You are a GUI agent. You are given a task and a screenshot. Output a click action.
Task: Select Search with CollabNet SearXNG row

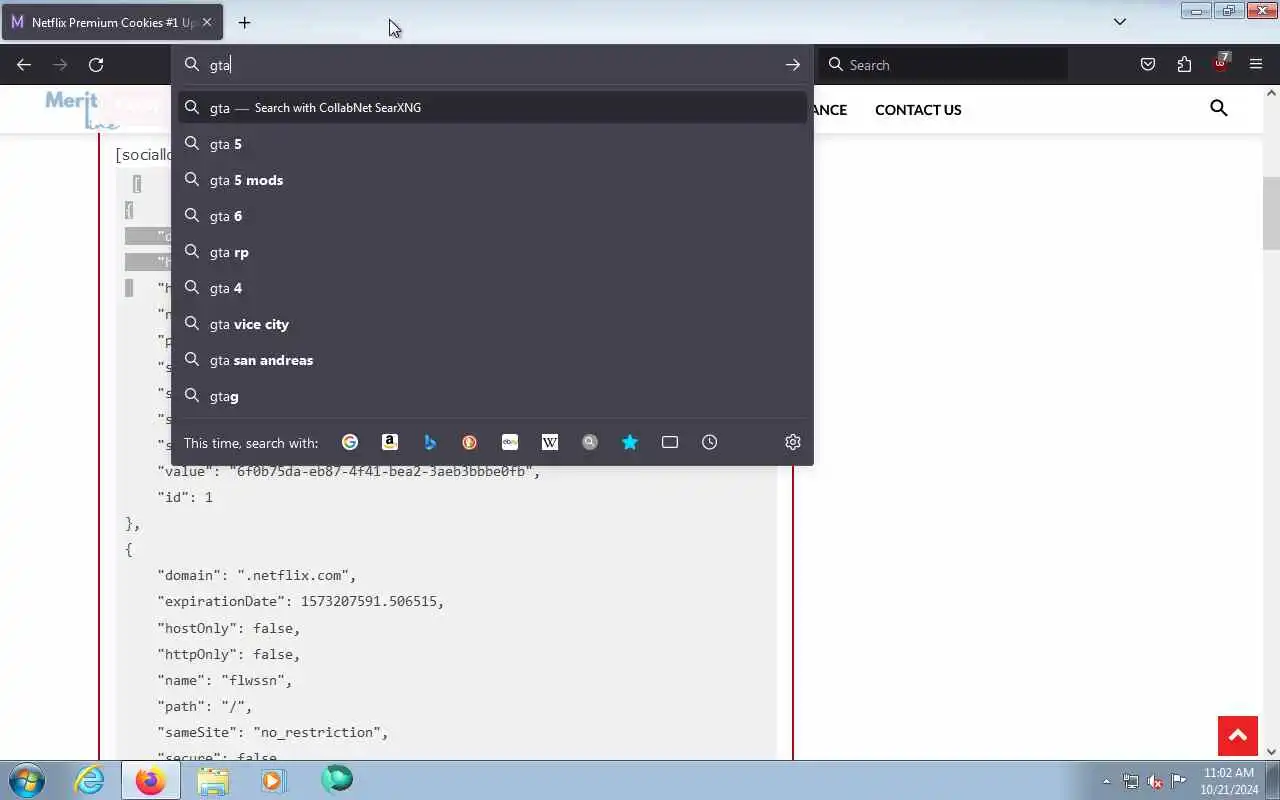click(493, 108)
